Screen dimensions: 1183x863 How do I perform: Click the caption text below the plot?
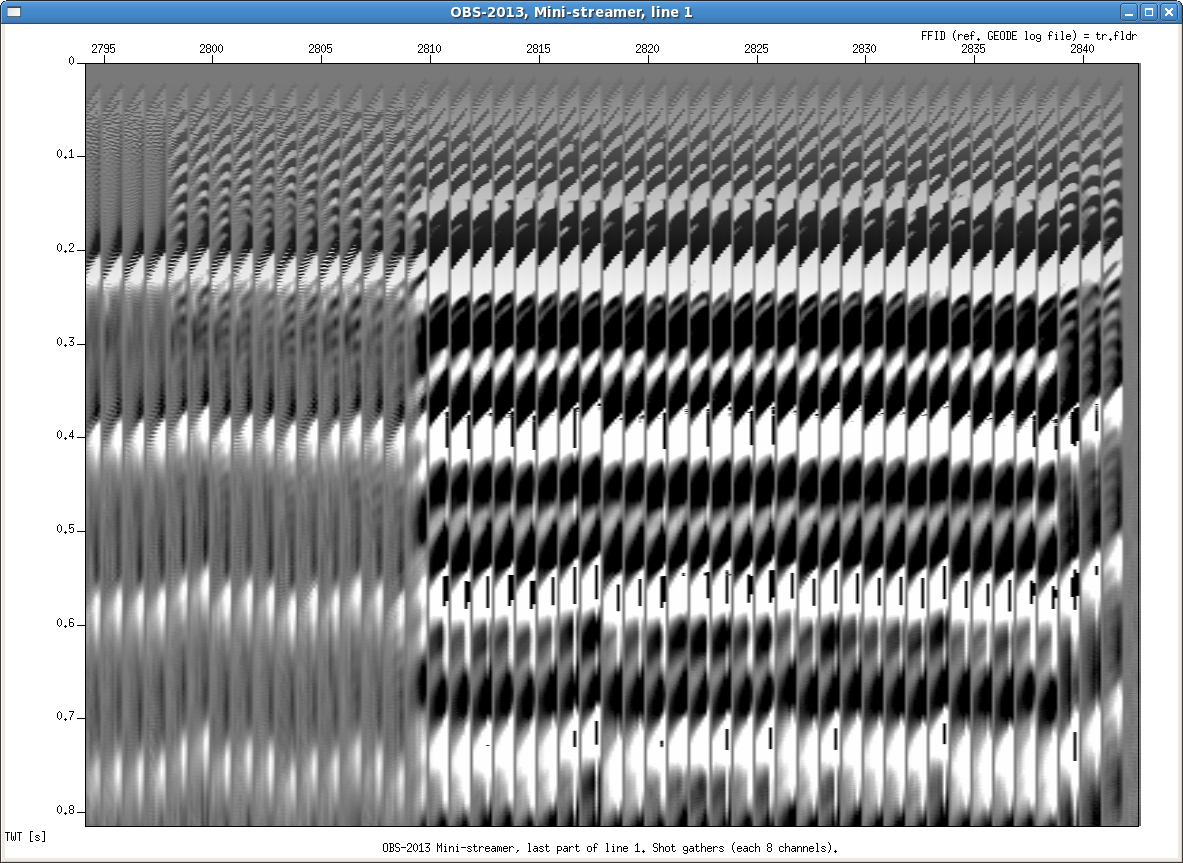coord(609,848)
